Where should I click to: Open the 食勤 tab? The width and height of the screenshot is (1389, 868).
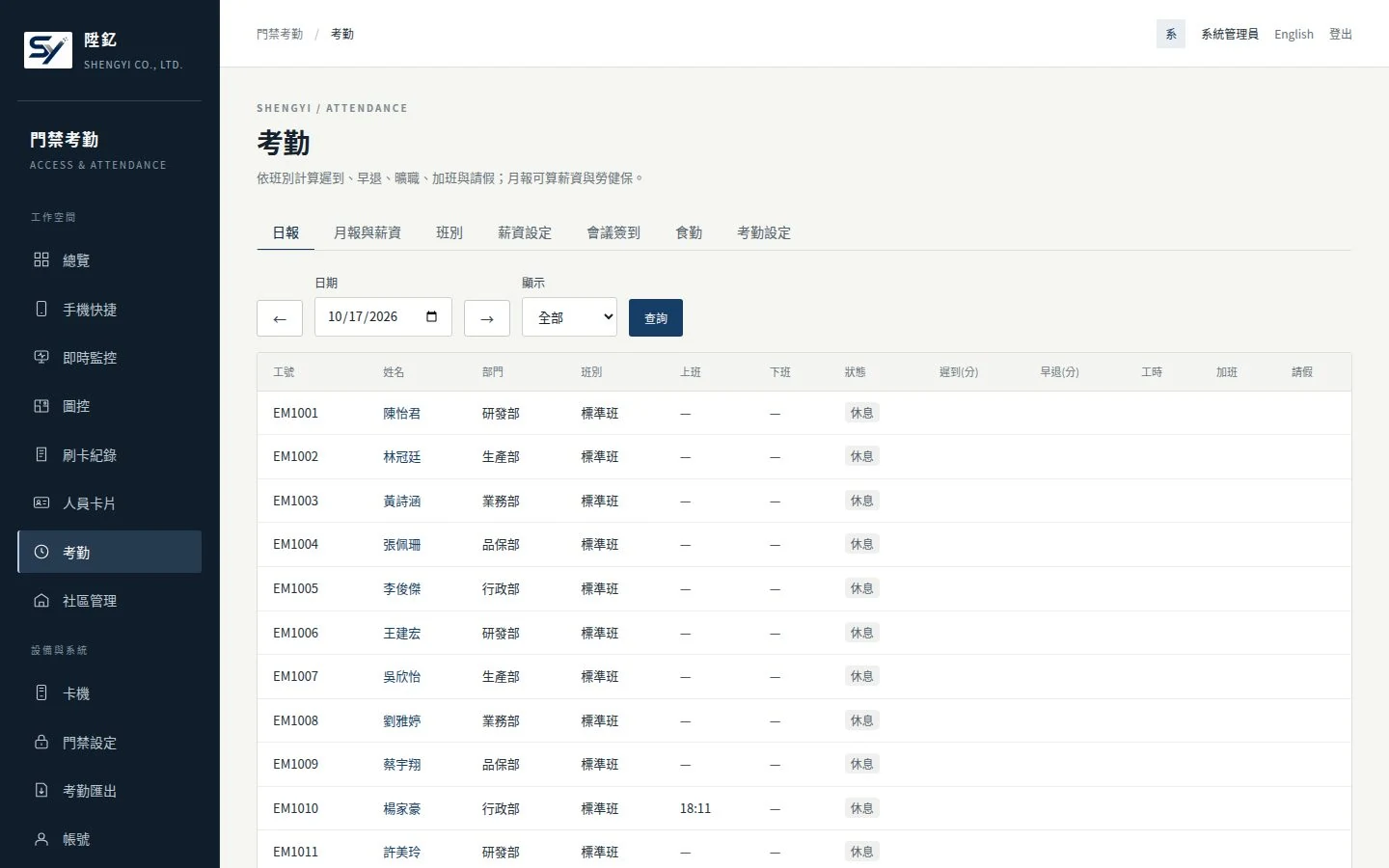click(689, 232)
